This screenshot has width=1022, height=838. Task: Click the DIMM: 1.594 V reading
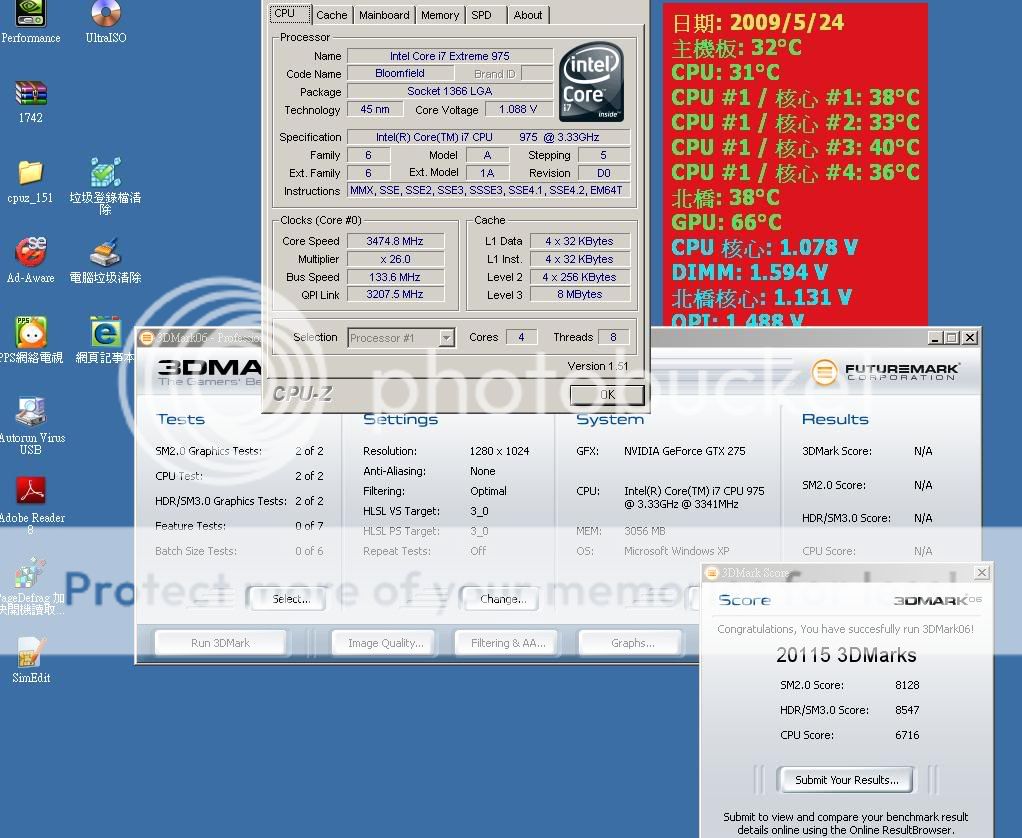point(750,272)
